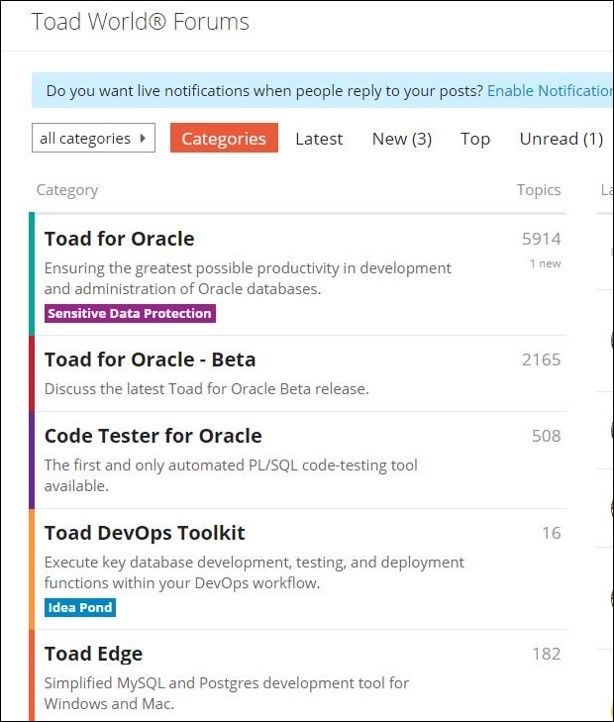
Task: Click the 5914 topics count
Action: [541, 239]
